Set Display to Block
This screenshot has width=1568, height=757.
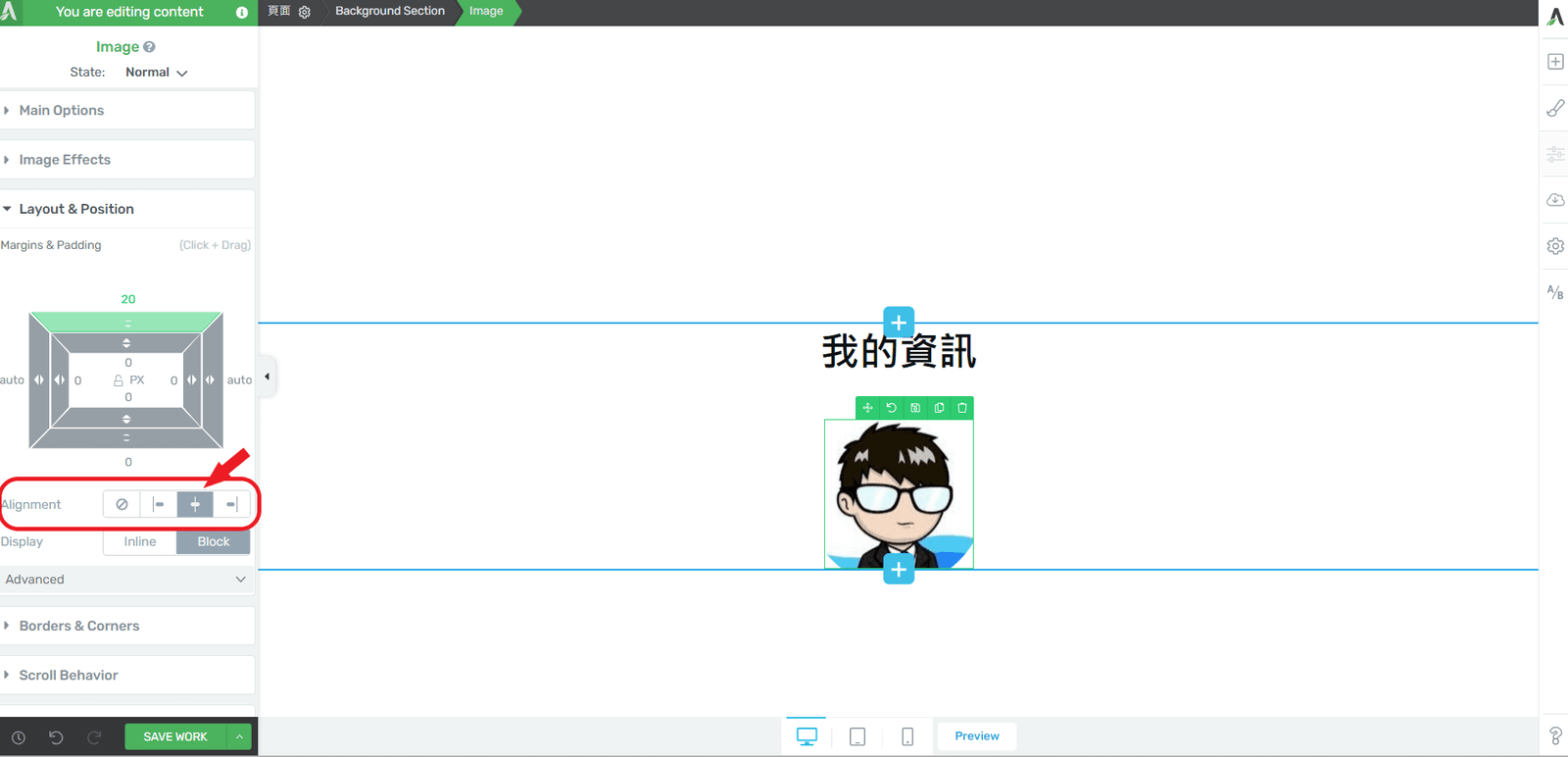(x=214, y=542)
